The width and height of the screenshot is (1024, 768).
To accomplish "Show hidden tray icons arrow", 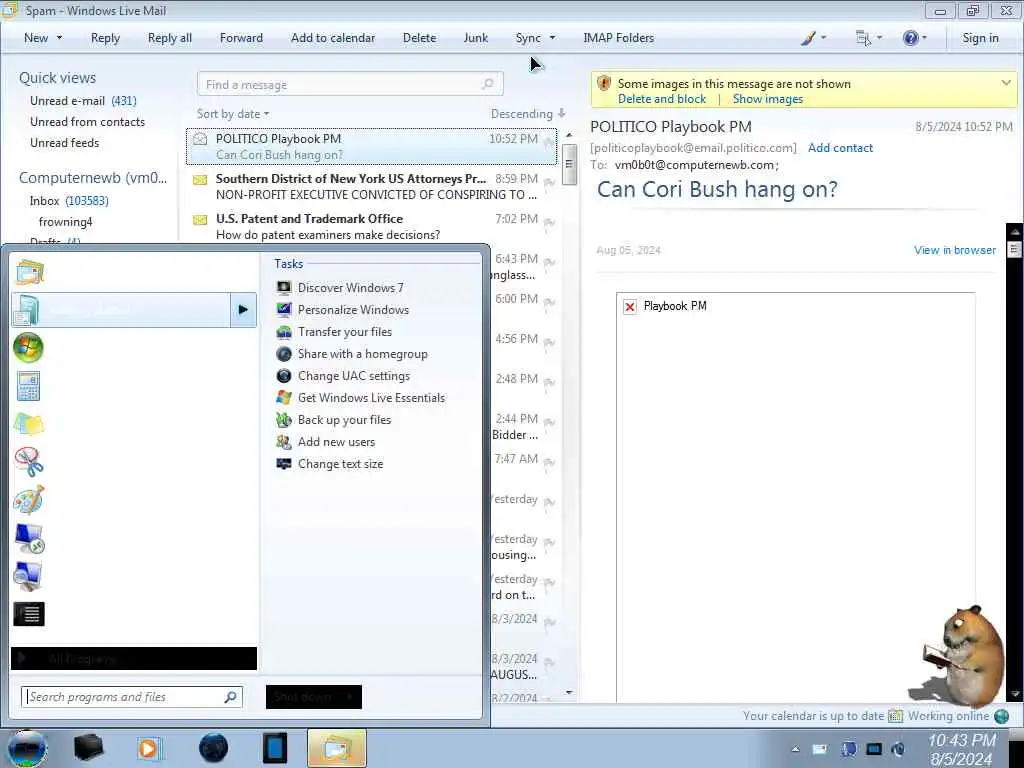I will click(795, 749).
